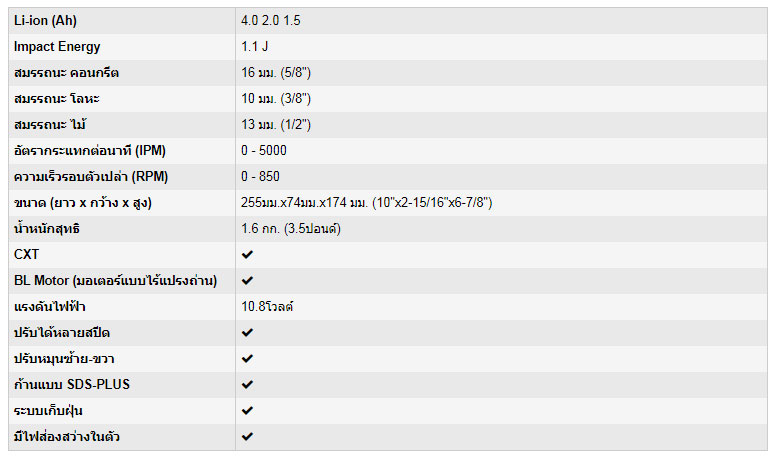Select the แรงดันไฟฟ้า row label
This screenshot has height=458, width=780.
tap(48, 306)
